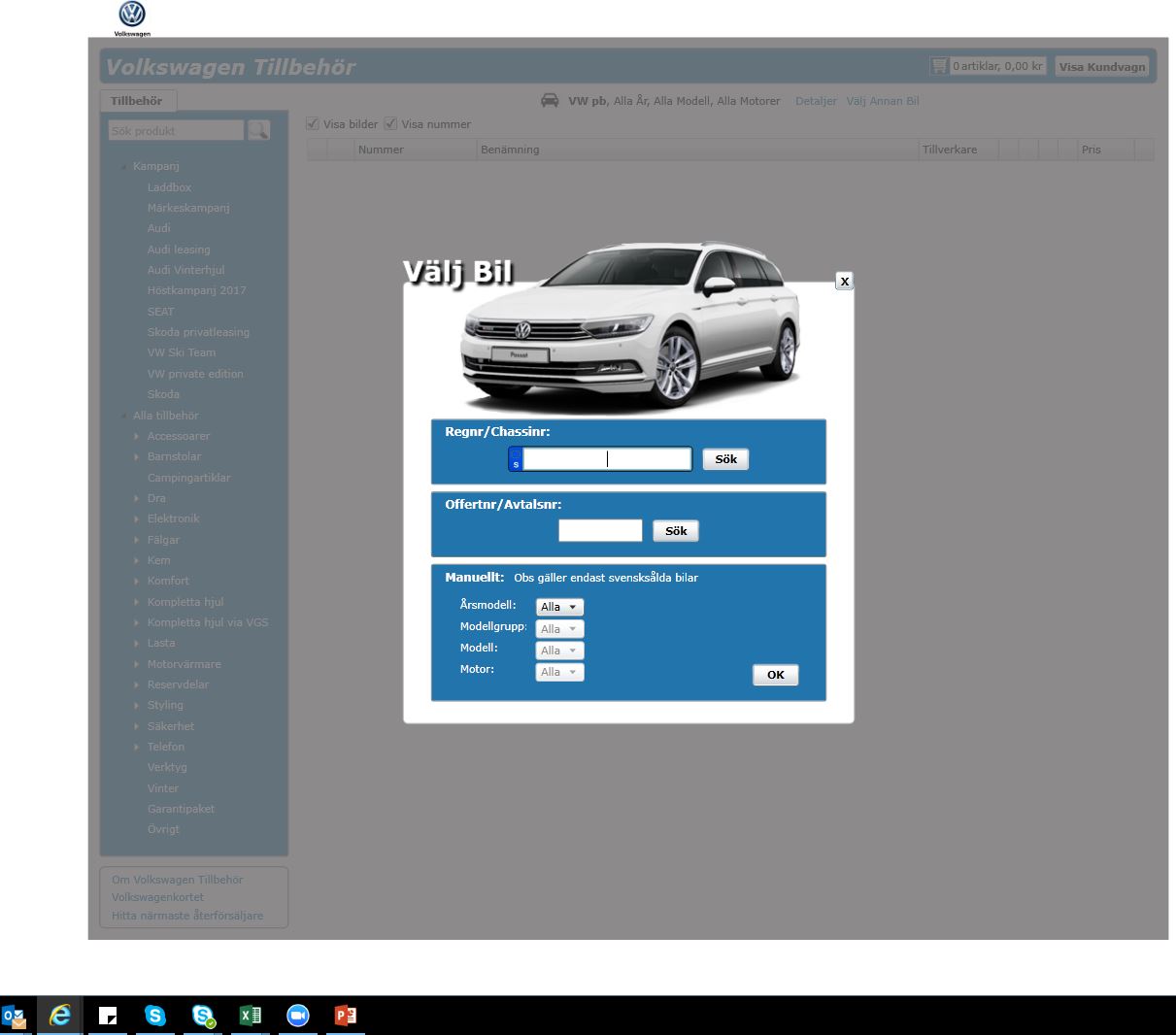Click the product search magnifier icon
The image size is (1176, 1035).
pyautogui.click(x=258, y=130)
